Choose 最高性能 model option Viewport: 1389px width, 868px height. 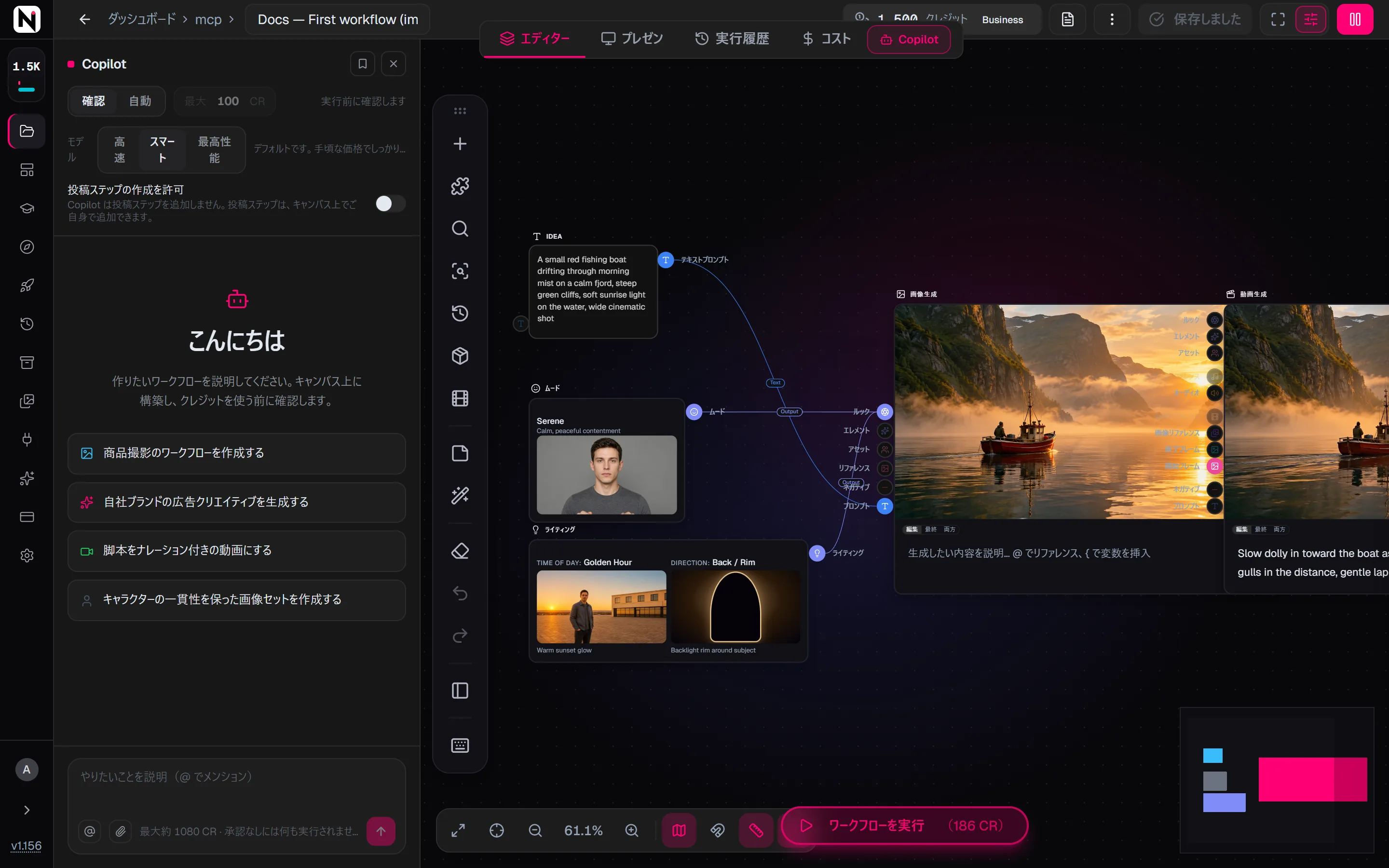tap(214, 150)
